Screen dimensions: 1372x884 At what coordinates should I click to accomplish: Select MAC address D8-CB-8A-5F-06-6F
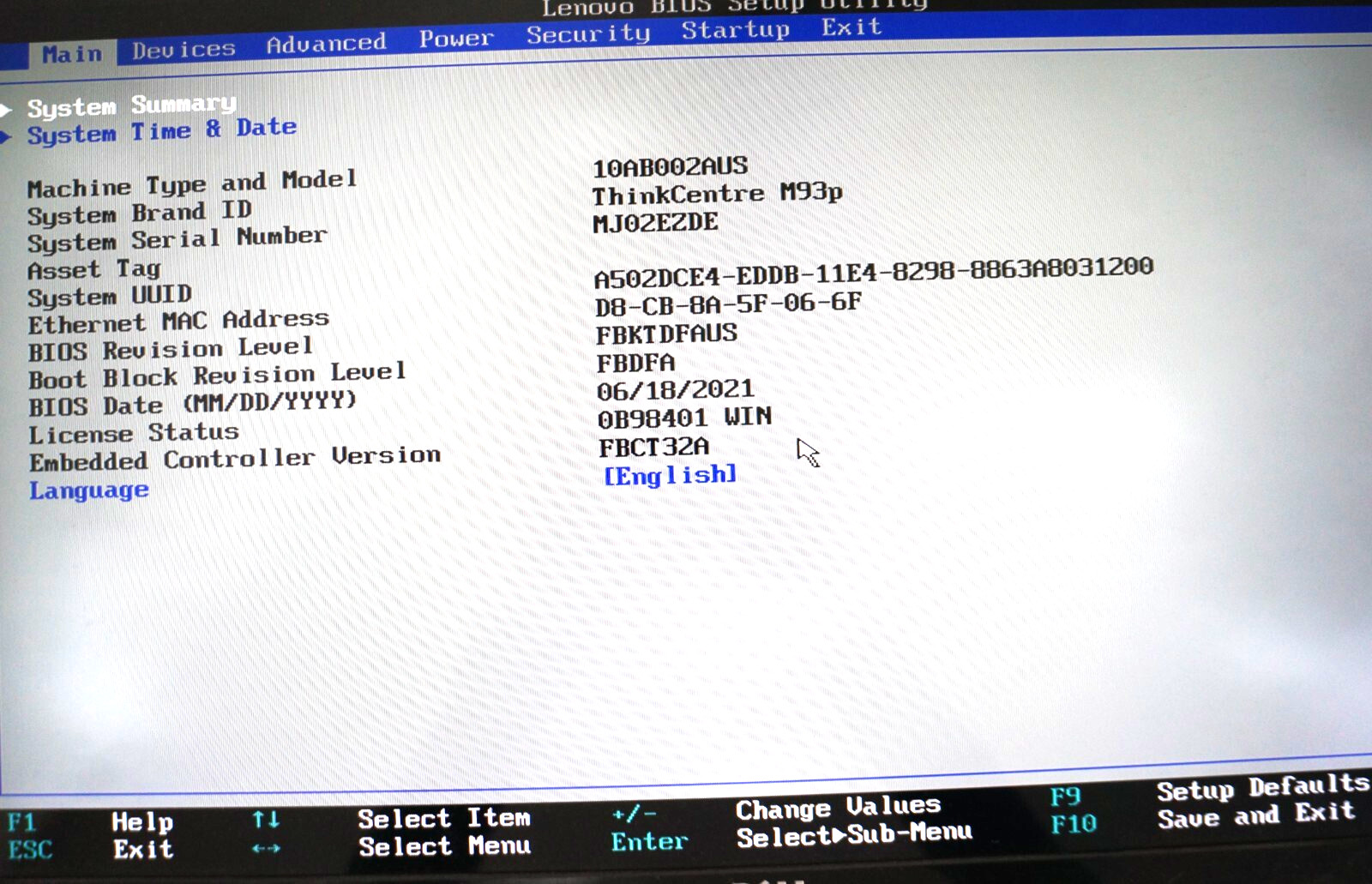(728, 304)
